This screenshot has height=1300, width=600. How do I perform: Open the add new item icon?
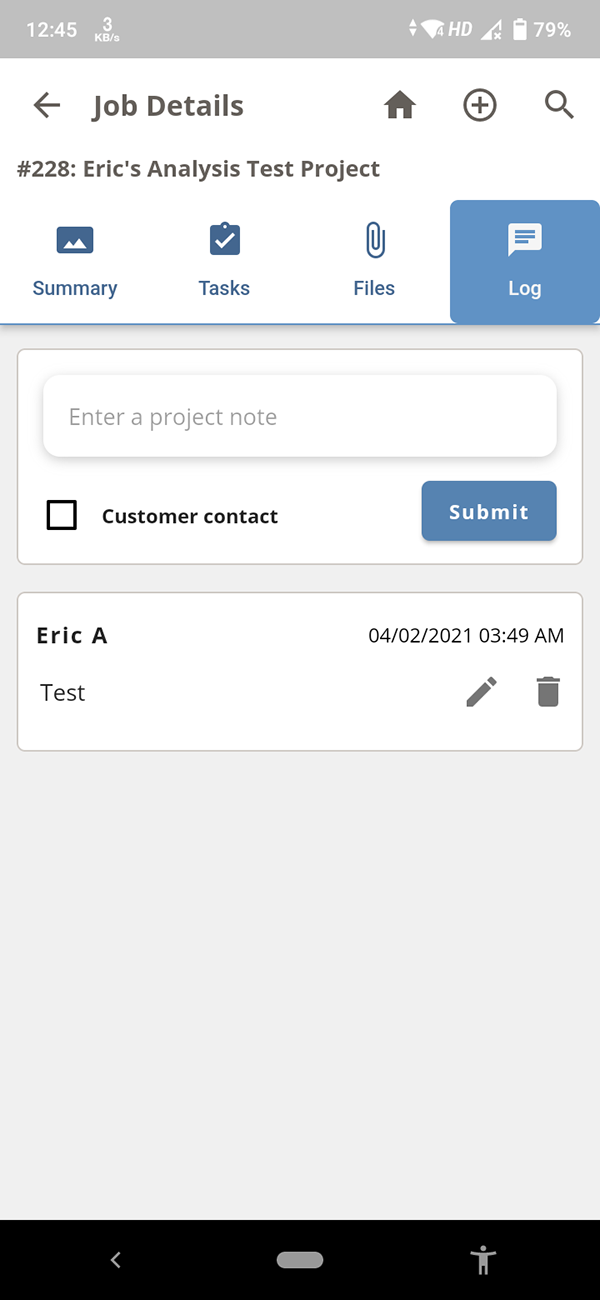(x=479, y=104)
